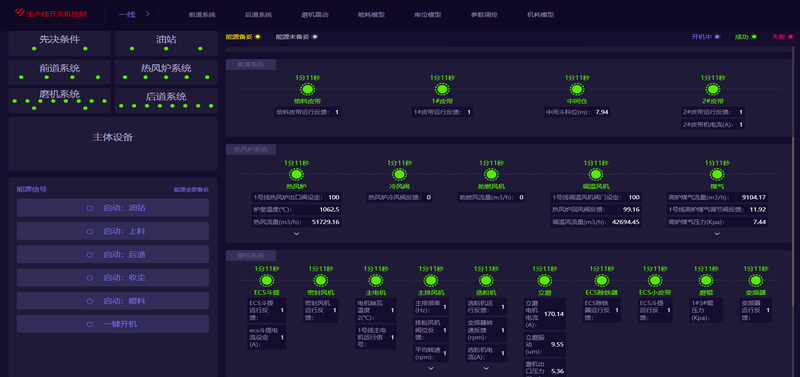The height and width of the screenshot is (377, 800).
Task: Click the 开机中 legend item
Action: (706, 37)
